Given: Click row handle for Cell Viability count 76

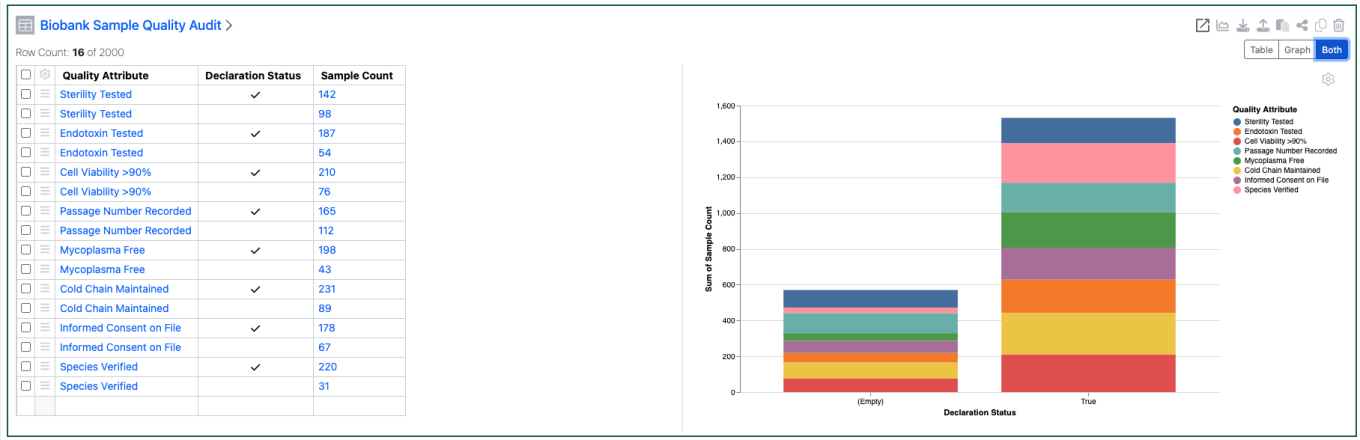Looking at the screenshot, I should click(x=45, y=192).
